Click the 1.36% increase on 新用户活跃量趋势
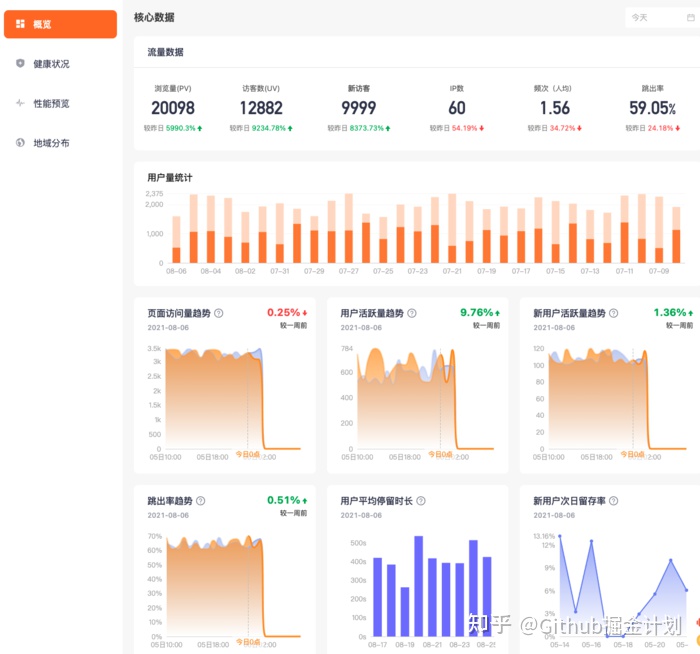This screenshot has height=654, width=700. pos(673,312)
